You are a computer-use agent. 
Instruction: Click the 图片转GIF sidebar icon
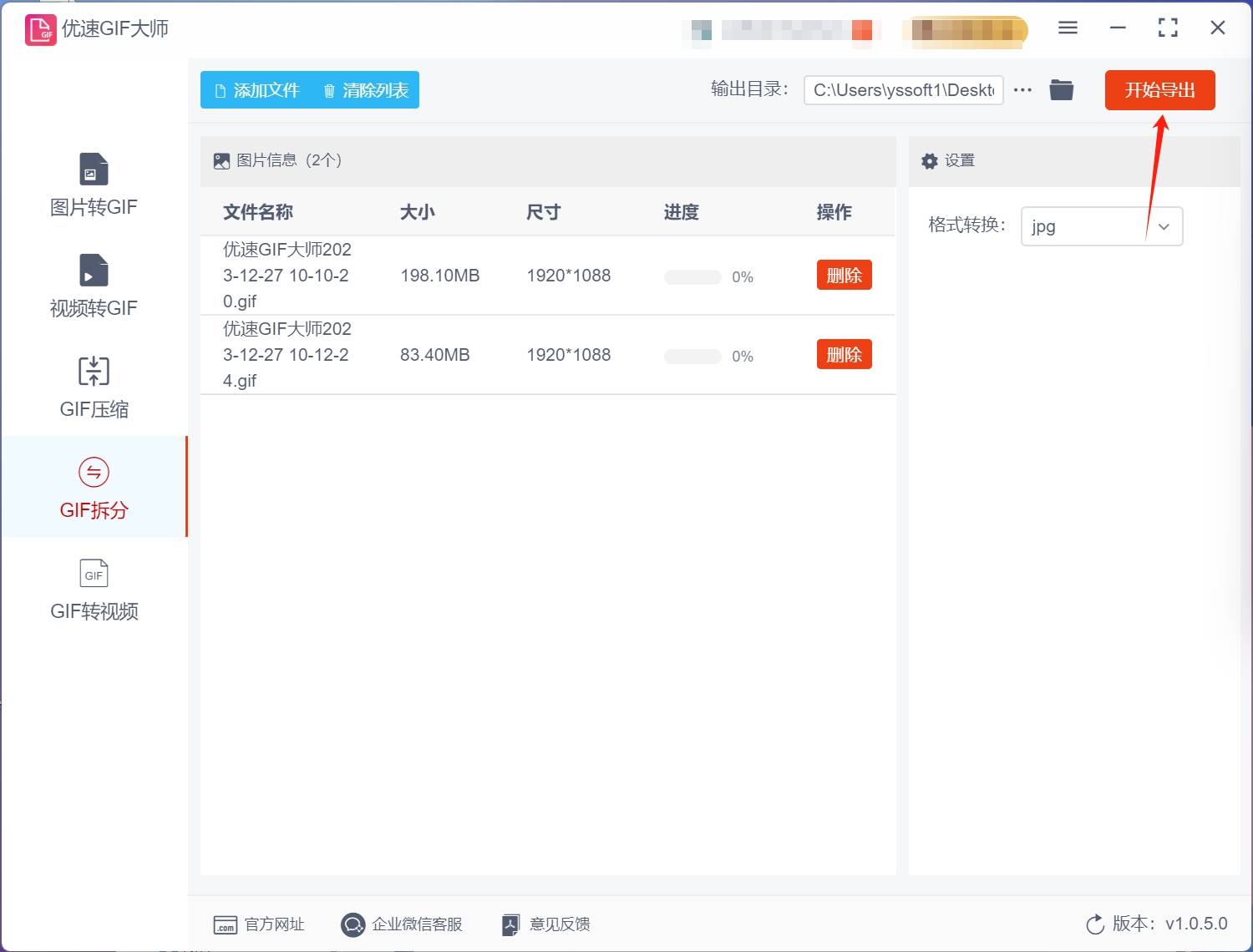pos(94,170)
